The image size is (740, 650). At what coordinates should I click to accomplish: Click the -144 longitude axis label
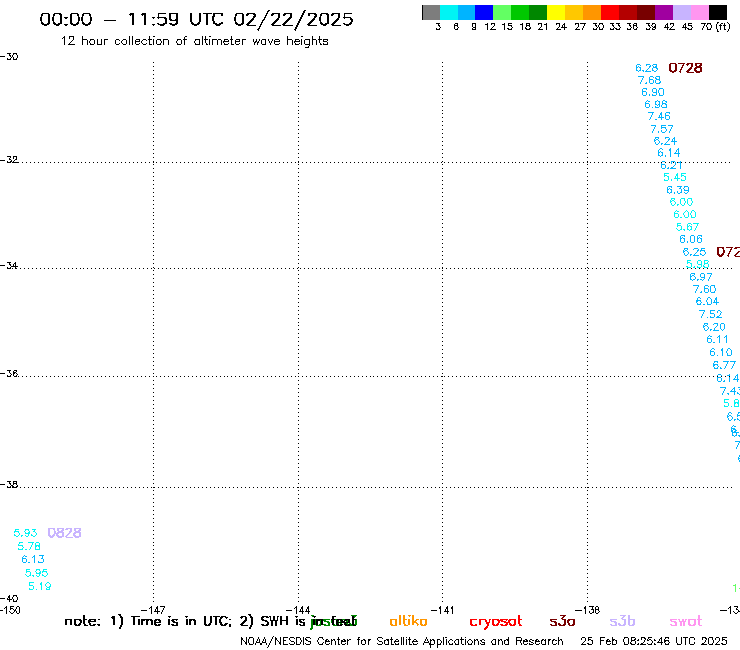pos(298,610)
